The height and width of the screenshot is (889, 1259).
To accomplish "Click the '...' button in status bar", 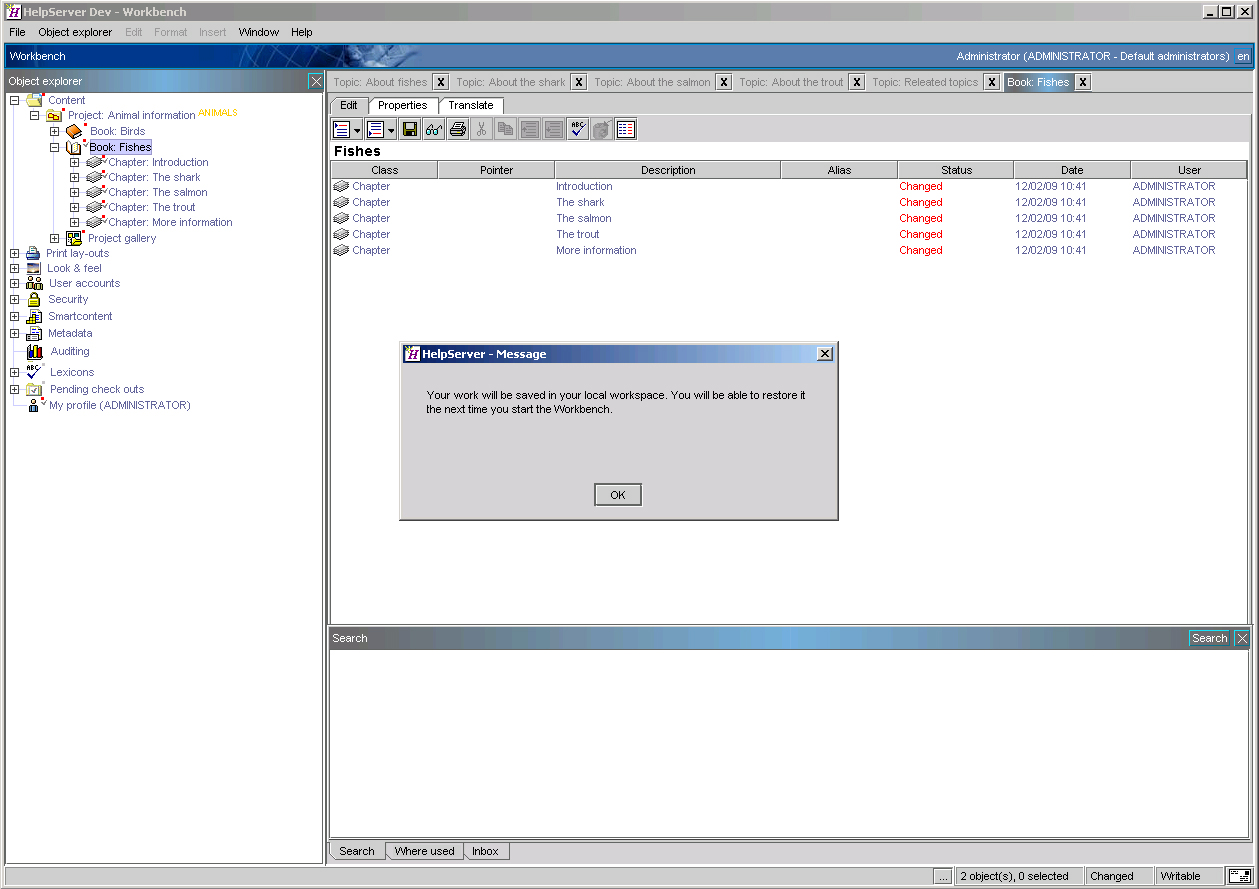I will point(943,876).
